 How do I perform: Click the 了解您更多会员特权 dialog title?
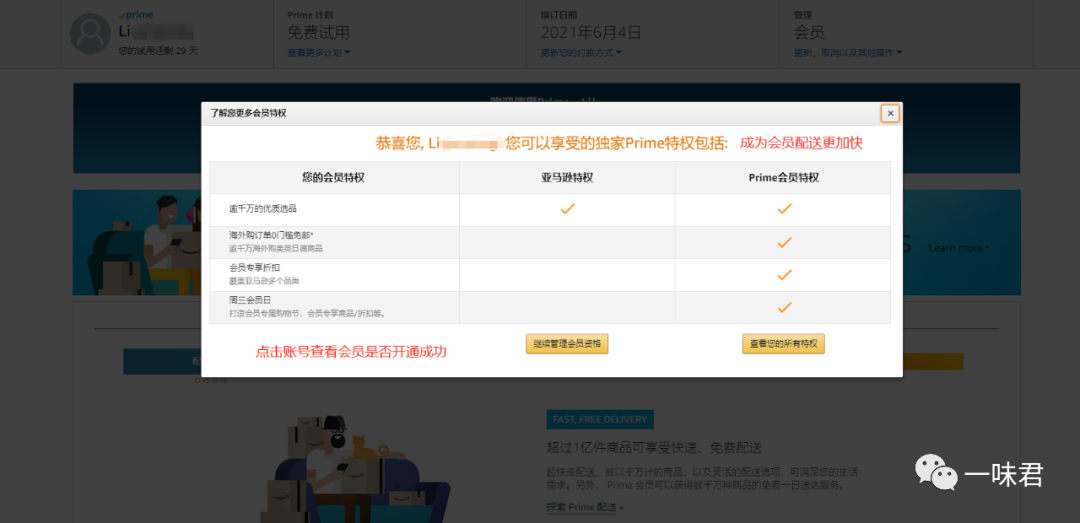click(248, 113)
